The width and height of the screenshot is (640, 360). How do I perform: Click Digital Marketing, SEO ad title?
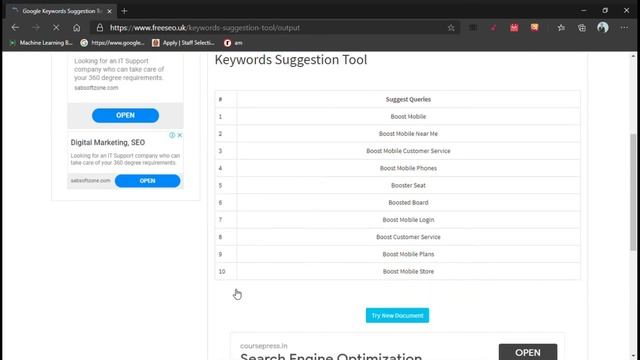108,142
